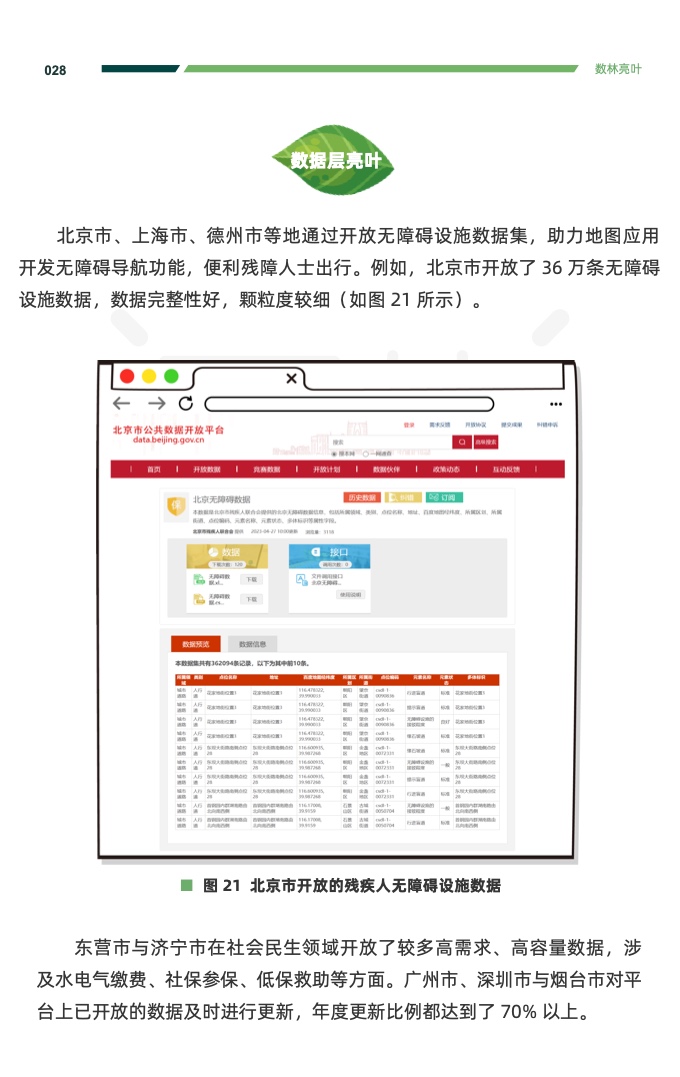The width and height of the screenshot is (680, 1077).
Task: Click the green 订阅 button
Action: [x=444, y=497]
